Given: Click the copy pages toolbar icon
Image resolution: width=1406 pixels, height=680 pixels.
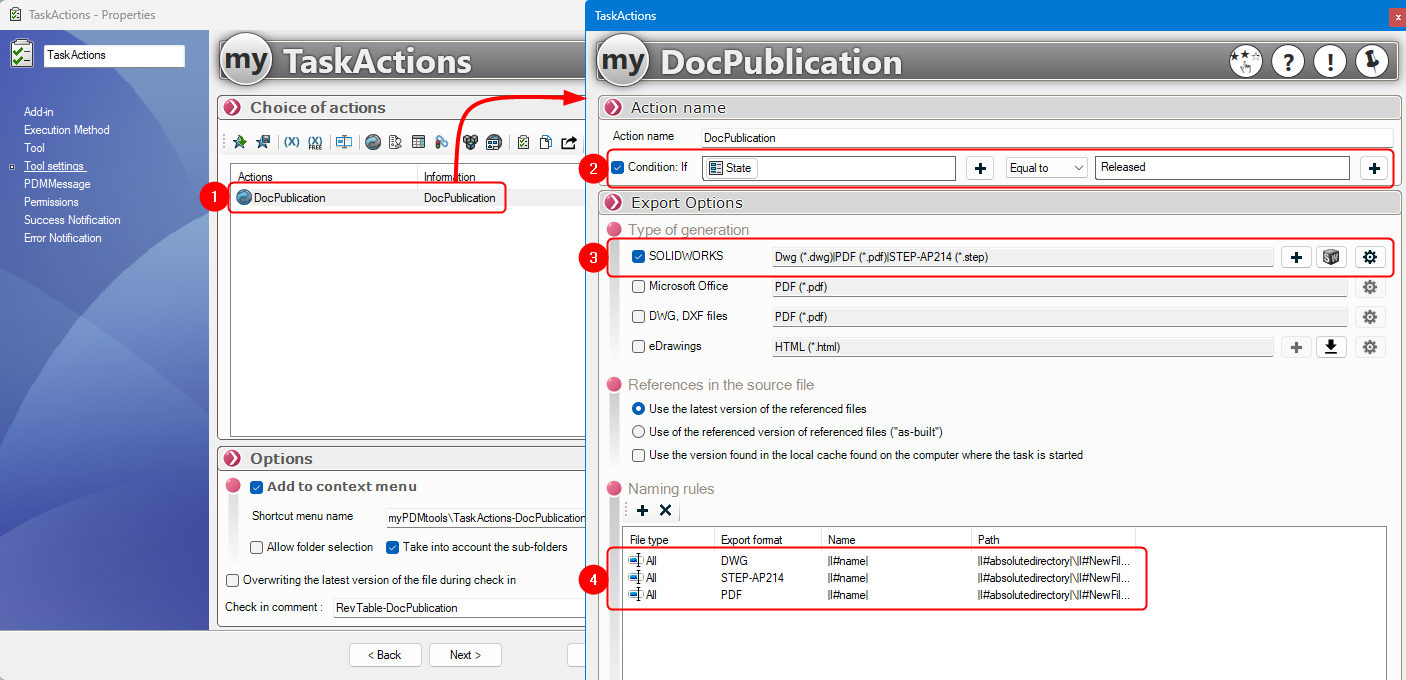Looking at the screenshot, I should 546,142.
